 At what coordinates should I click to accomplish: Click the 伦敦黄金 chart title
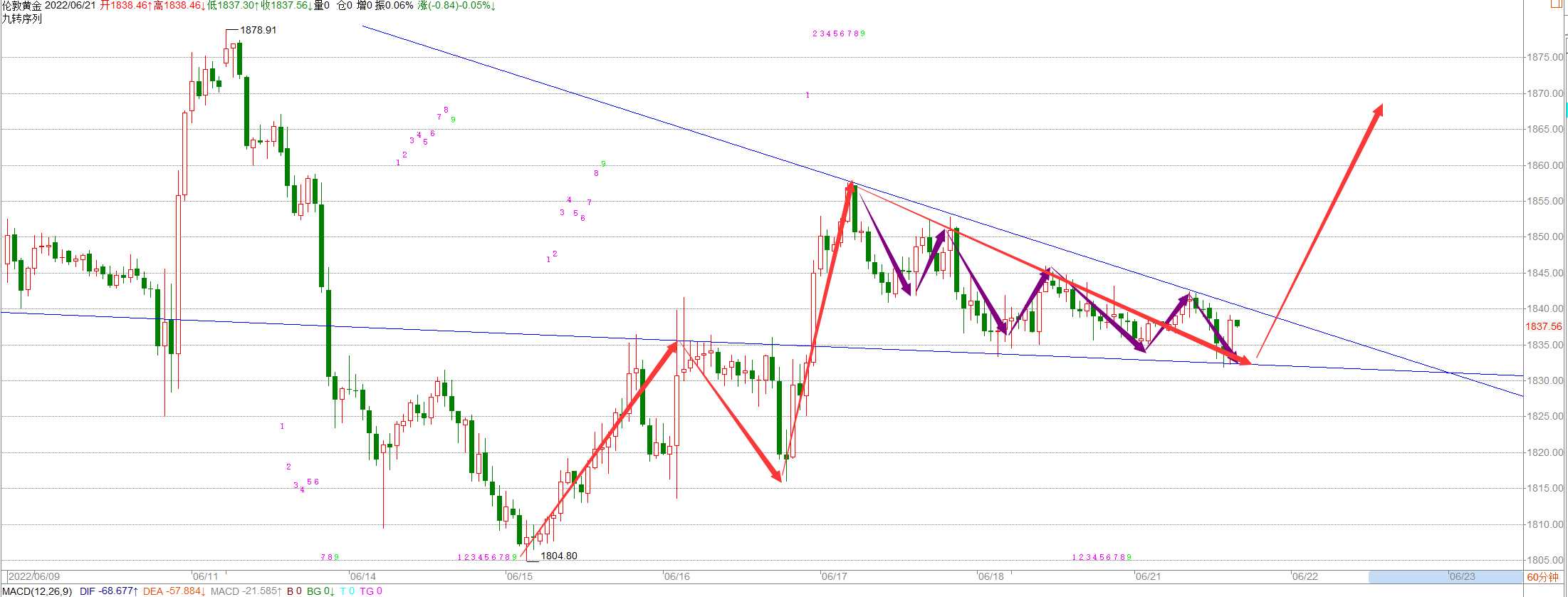pyautogui.click(x=21, y=6)
